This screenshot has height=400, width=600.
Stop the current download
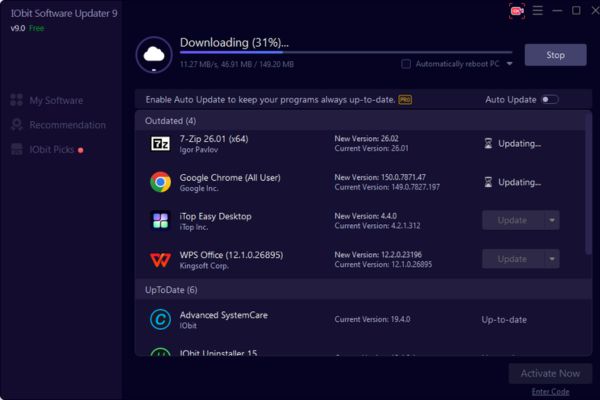(555, 55)
